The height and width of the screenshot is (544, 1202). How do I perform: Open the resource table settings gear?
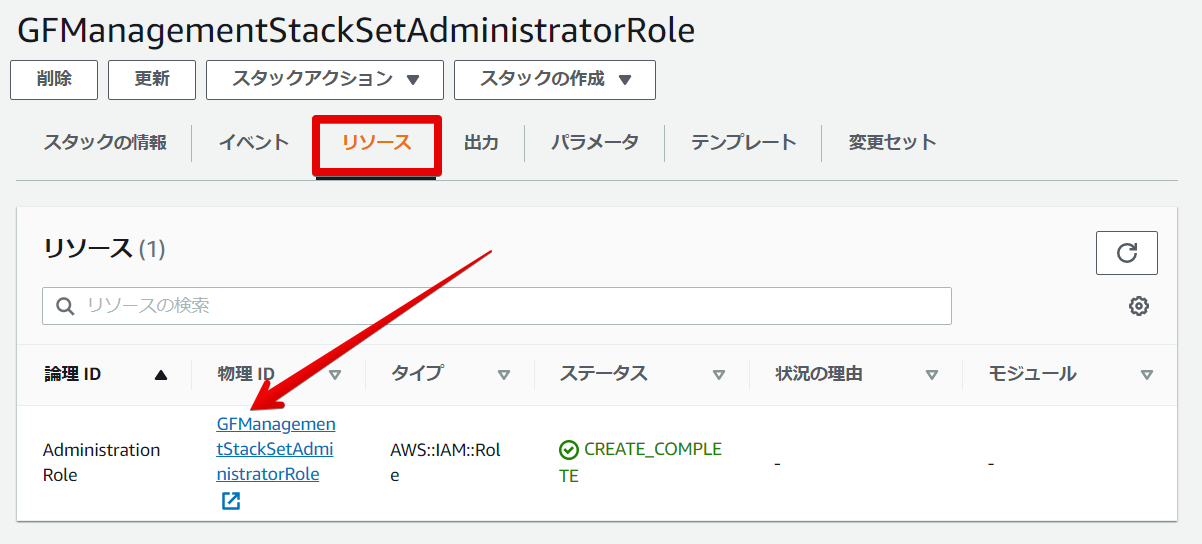coord(1138,306)
